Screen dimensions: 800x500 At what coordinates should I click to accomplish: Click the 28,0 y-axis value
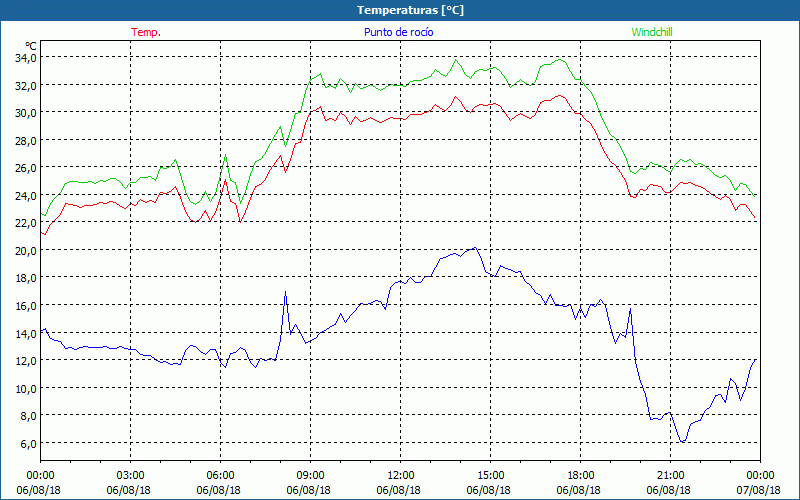[26, 141]
